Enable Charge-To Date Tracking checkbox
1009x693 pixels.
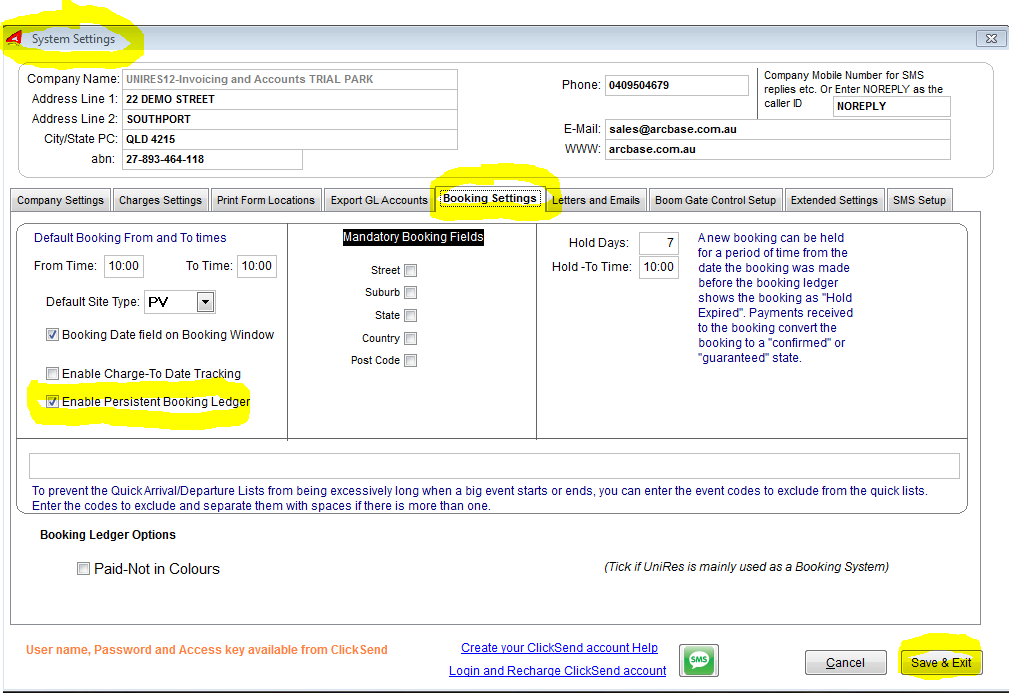(52, 373)
